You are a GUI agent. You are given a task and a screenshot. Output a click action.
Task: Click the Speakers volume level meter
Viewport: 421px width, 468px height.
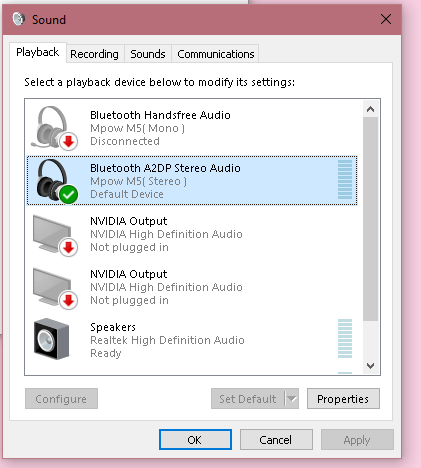[345, 338]
